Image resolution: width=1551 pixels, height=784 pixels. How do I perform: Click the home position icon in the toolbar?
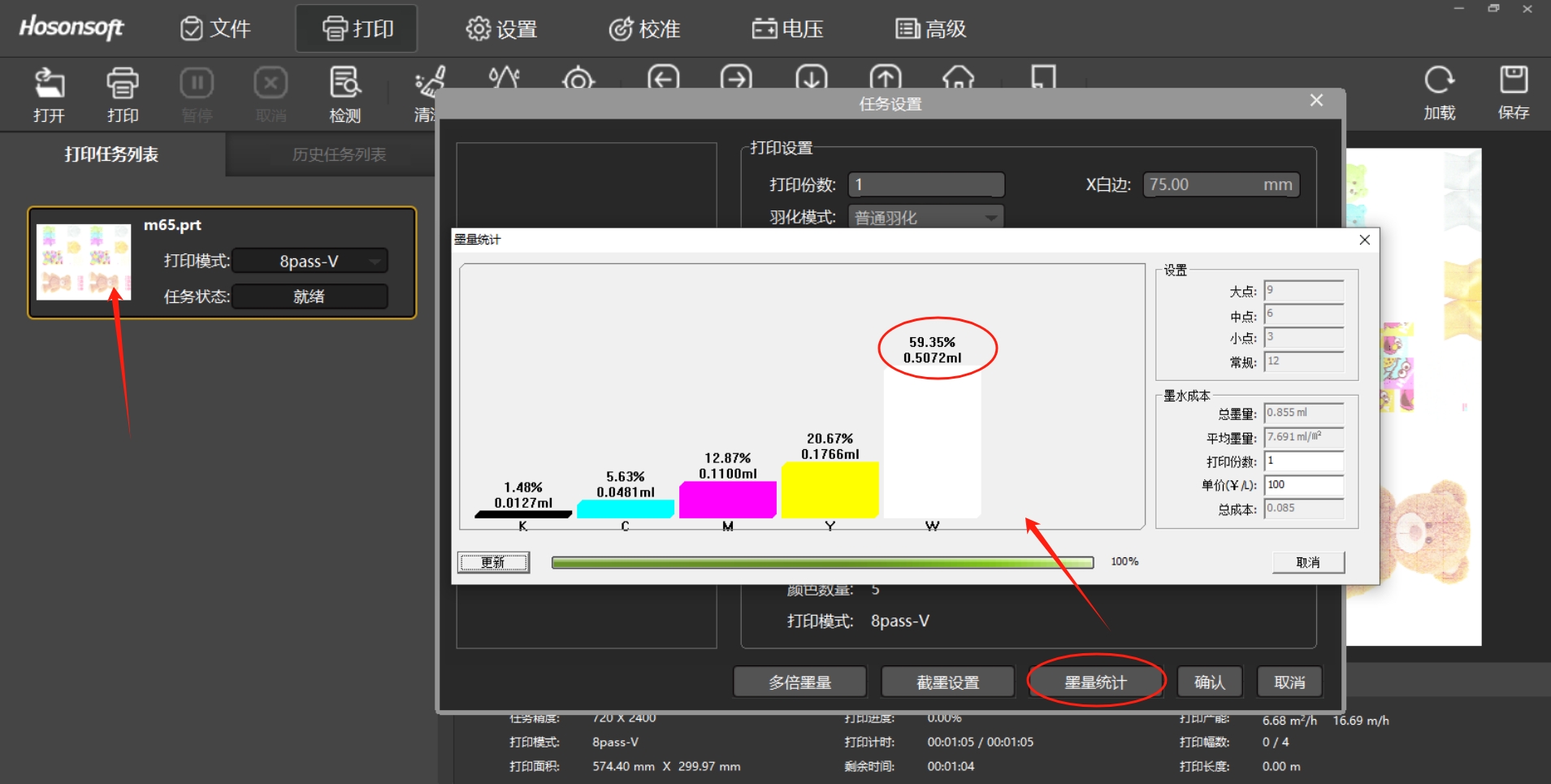pos(958,78)
